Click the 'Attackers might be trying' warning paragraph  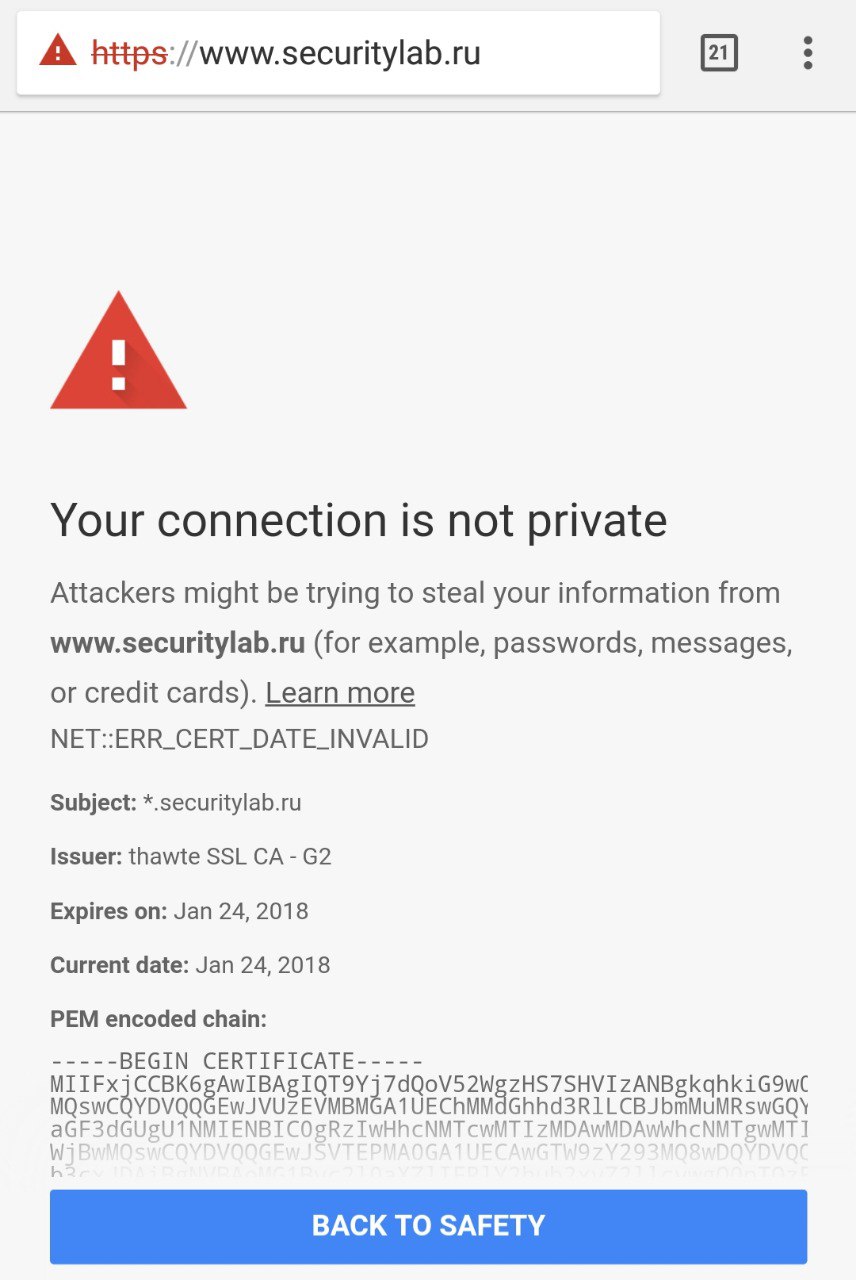pyautogui.click(x=422, y=643)
